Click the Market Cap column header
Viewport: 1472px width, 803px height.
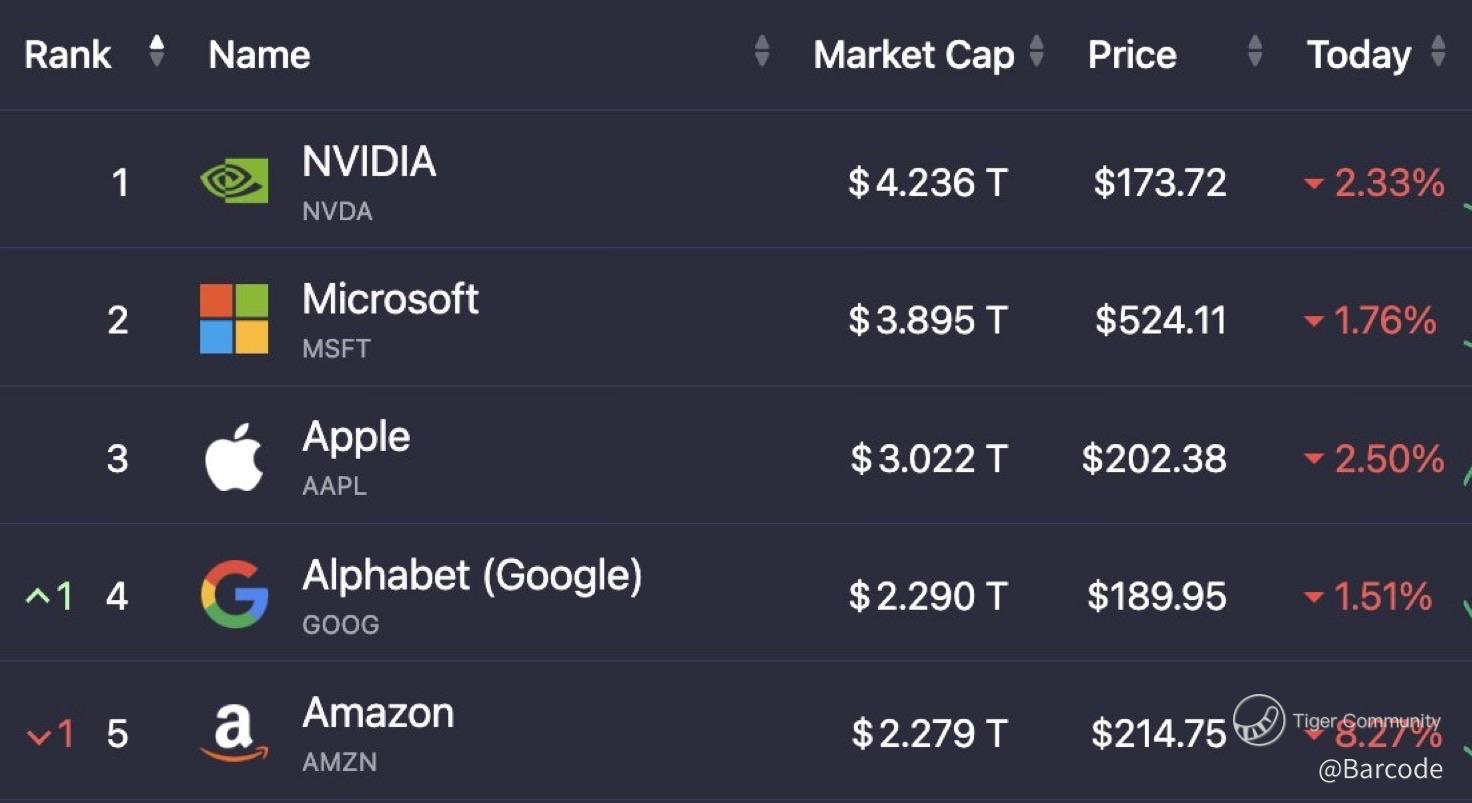click(914, 55)
